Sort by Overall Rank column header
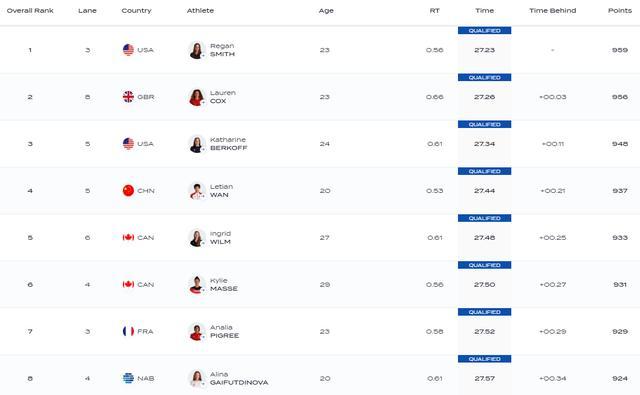This screenshot has height=395, width=640. click(30, 11)
